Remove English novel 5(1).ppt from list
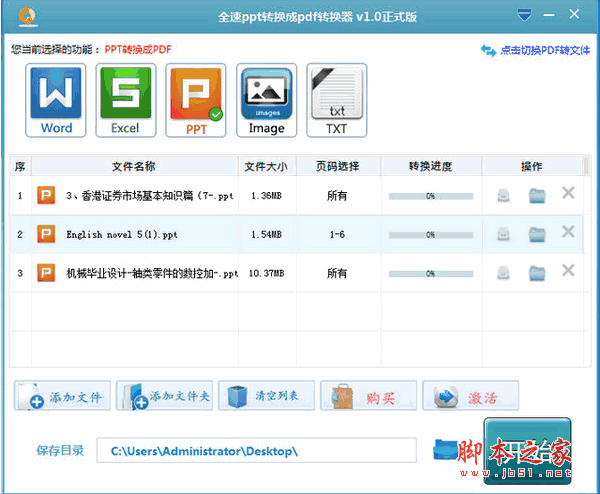The image size is (600, 494). point(568,231)
